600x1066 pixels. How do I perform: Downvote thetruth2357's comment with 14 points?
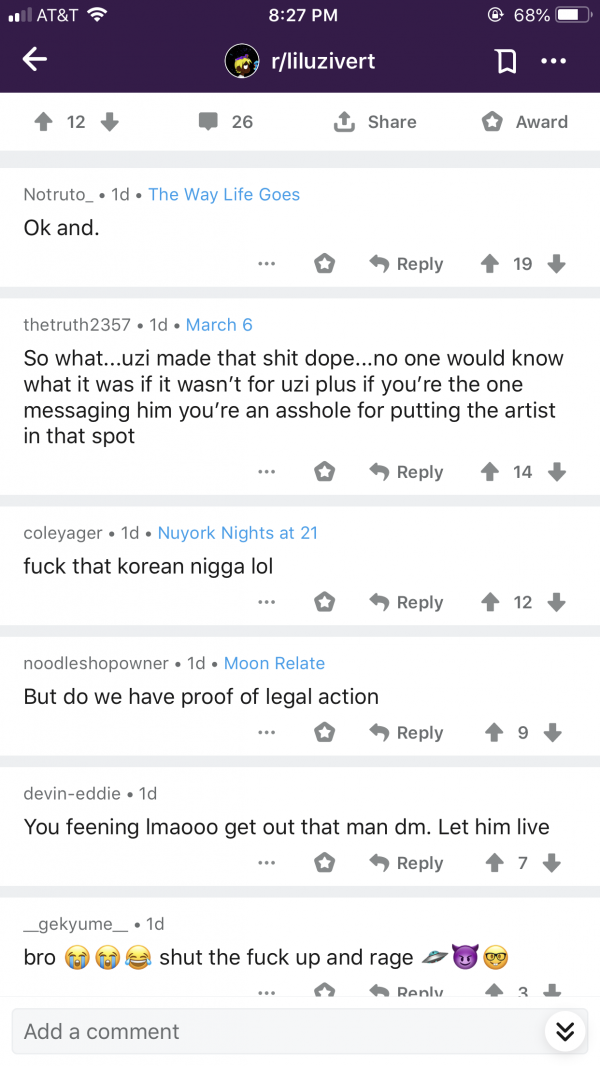557,472
